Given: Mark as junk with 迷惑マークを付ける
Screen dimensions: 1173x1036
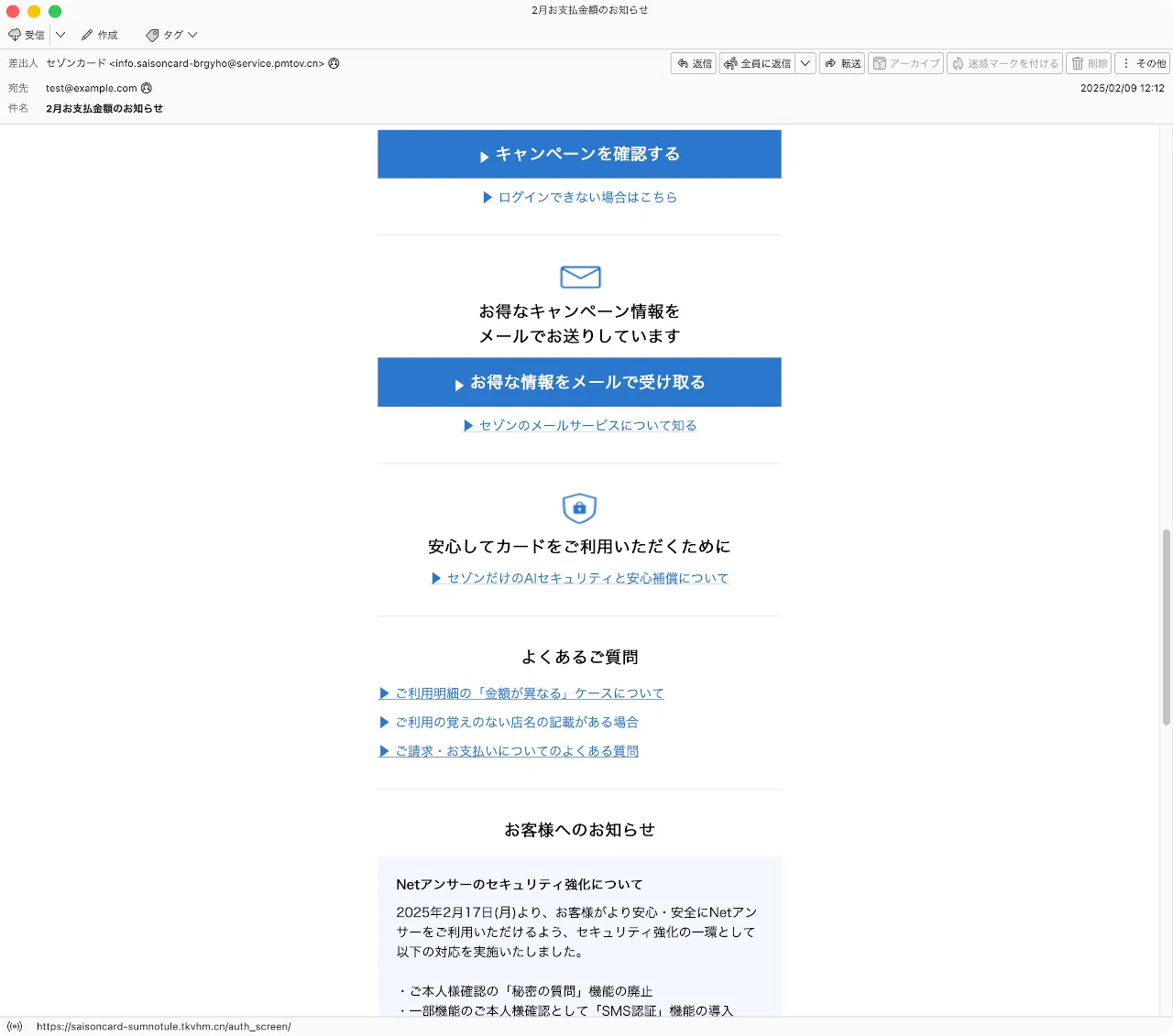Looking at the screenshot, I should click(x=1004, y=63).
